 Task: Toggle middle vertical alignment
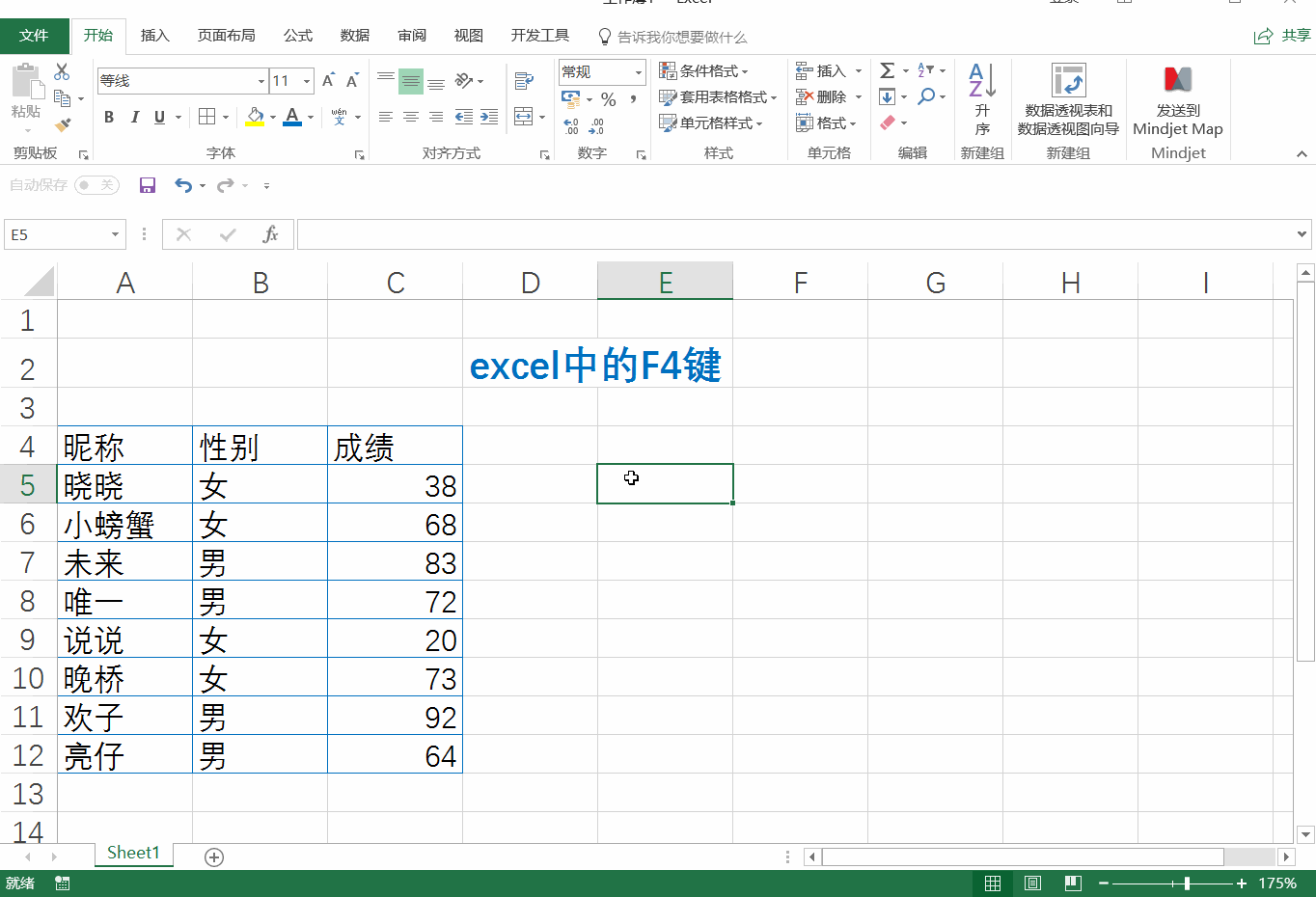point(411,80)
